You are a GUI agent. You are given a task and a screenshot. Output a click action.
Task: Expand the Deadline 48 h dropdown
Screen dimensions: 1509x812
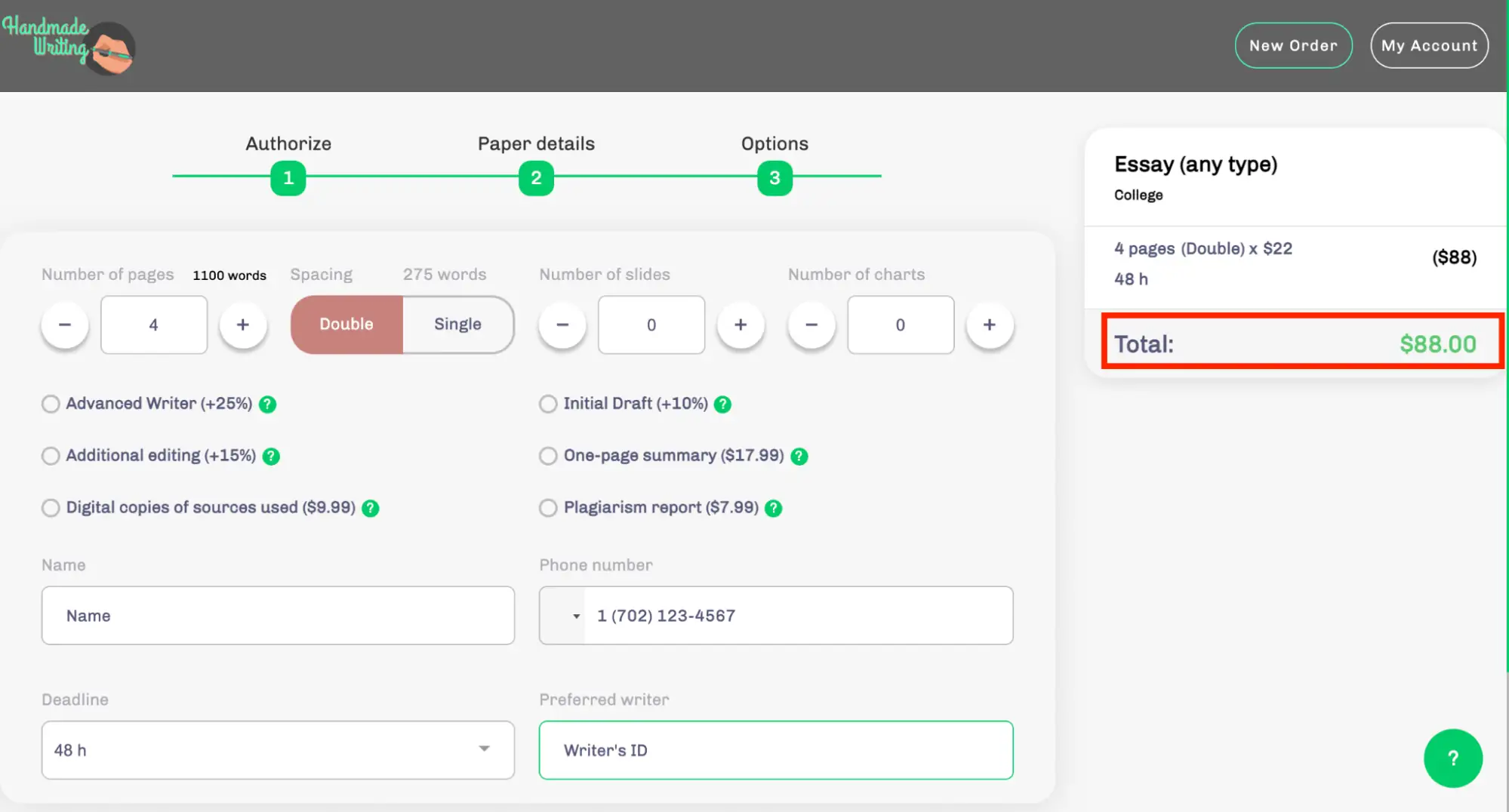click(x=278, y=750)
